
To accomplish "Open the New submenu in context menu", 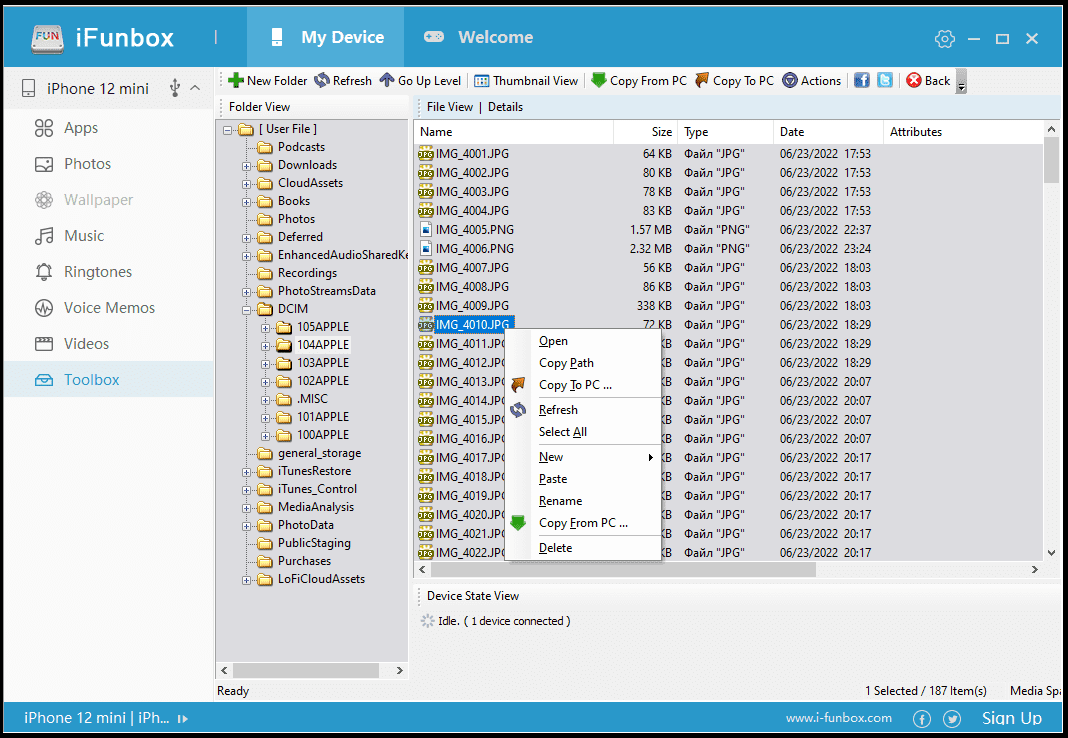I will (583, 457).
